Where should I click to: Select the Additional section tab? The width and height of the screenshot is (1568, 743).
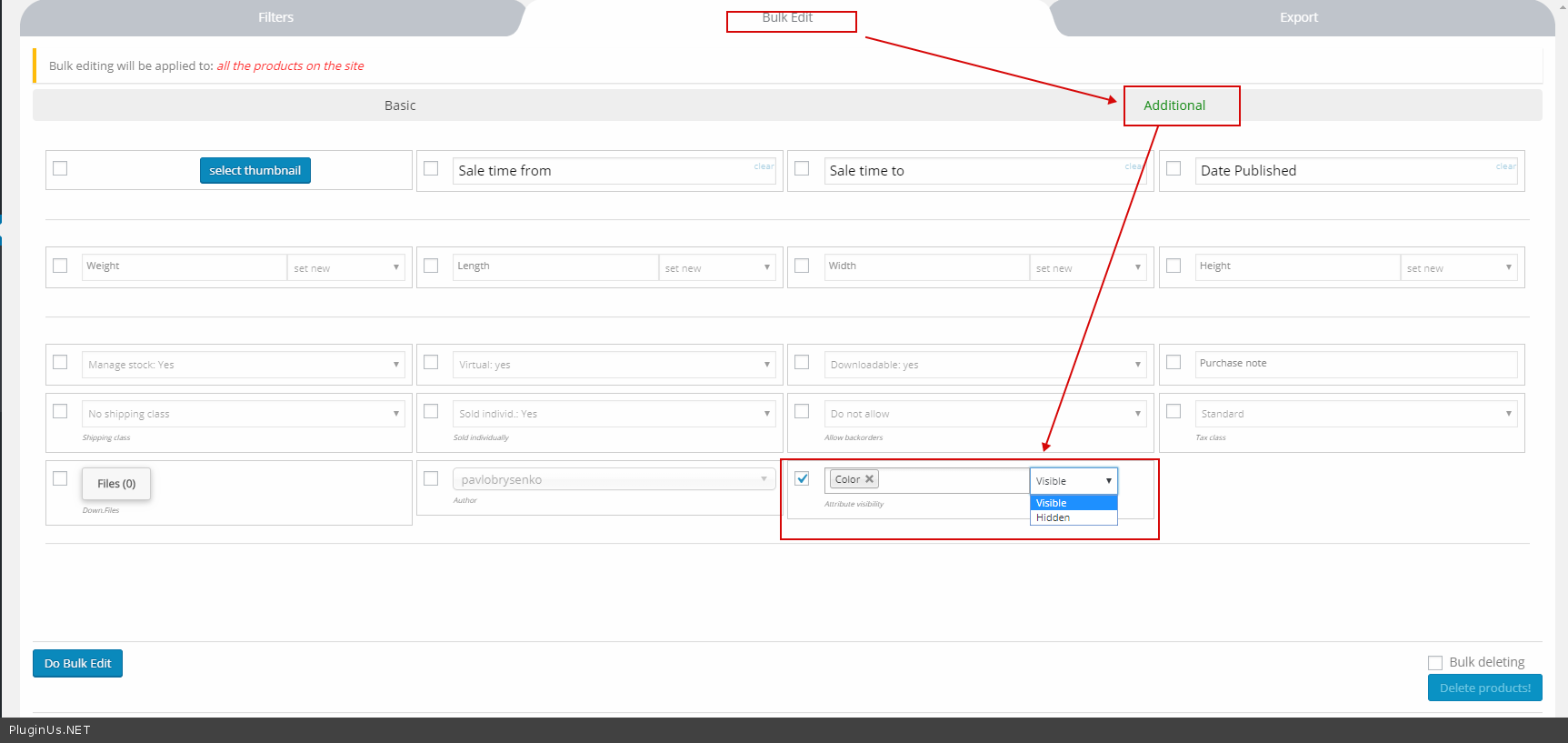click(1174, 105)
